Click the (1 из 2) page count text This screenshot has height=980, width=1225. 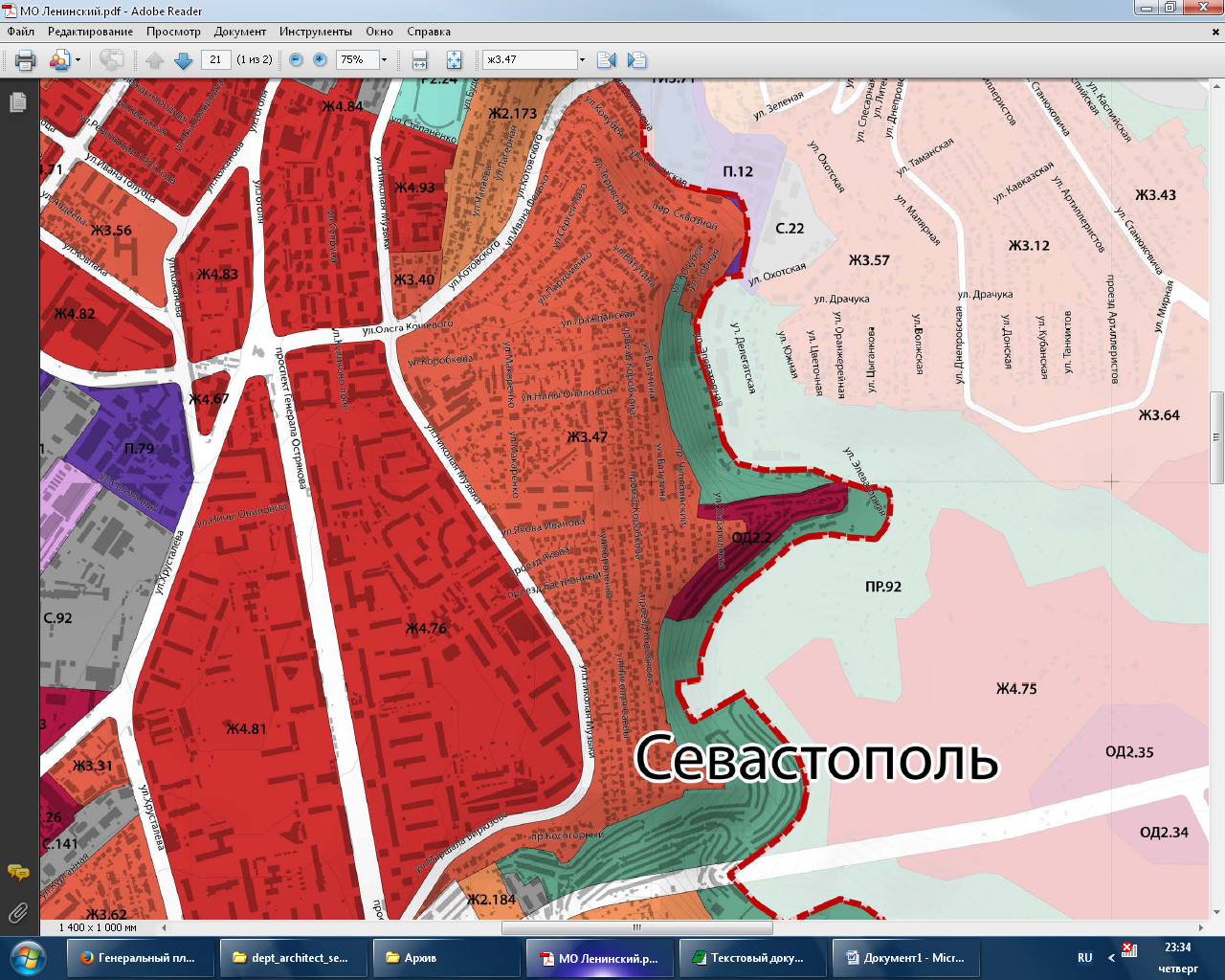(x=255, y=59)
